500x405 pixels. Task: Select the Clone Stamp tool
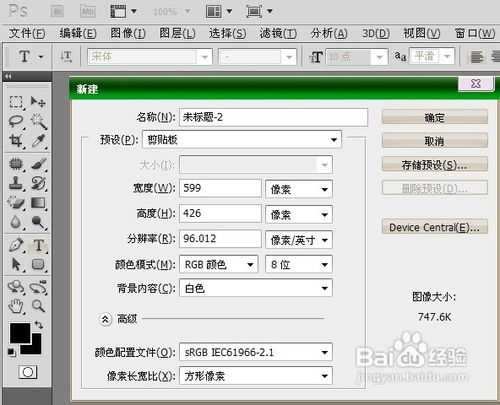tap(16, 183)
